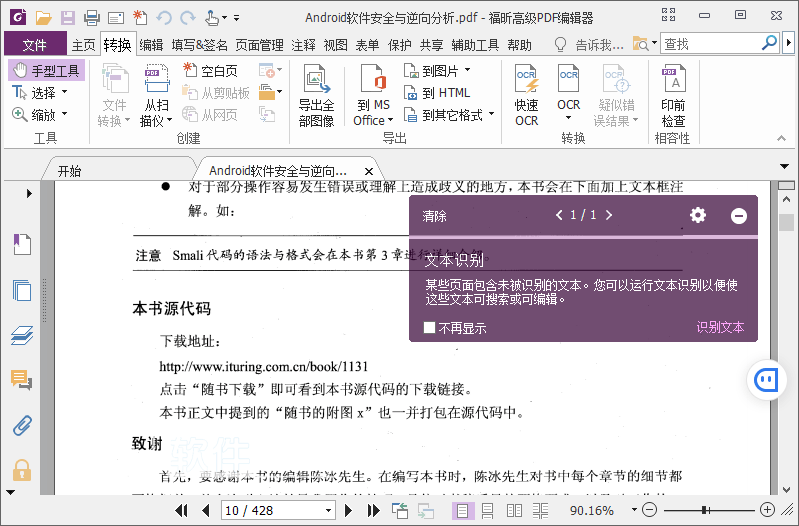This screenshot has width=799, height=526.
Task: Click the 识别文本 link
Action: click(720, 328)
